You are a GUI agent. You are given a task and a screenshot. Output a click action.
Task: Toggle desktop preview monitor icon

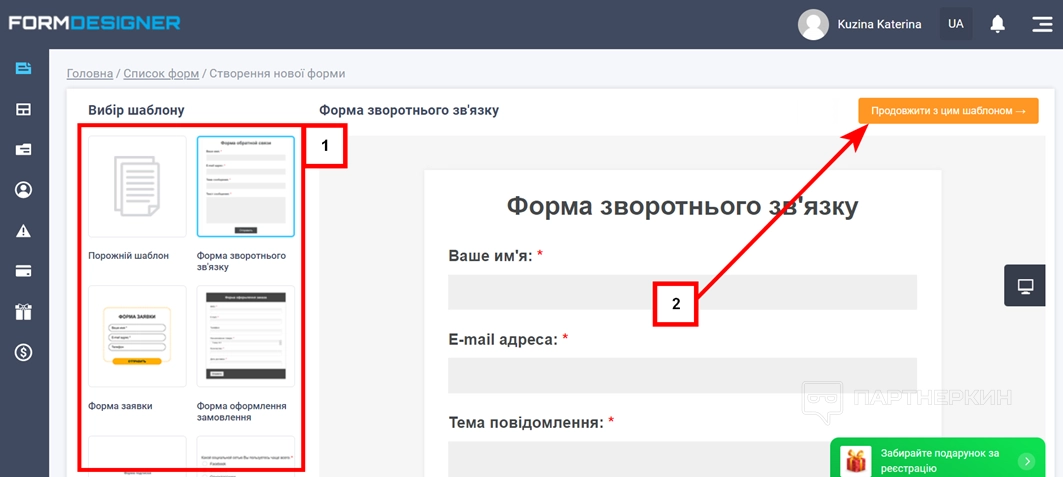point(1025,285)
